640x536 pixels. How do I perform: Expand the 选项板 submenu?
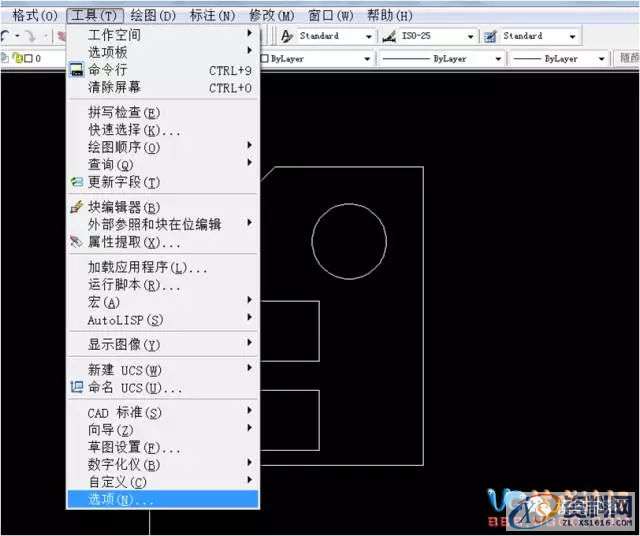(x=162, y=52)
